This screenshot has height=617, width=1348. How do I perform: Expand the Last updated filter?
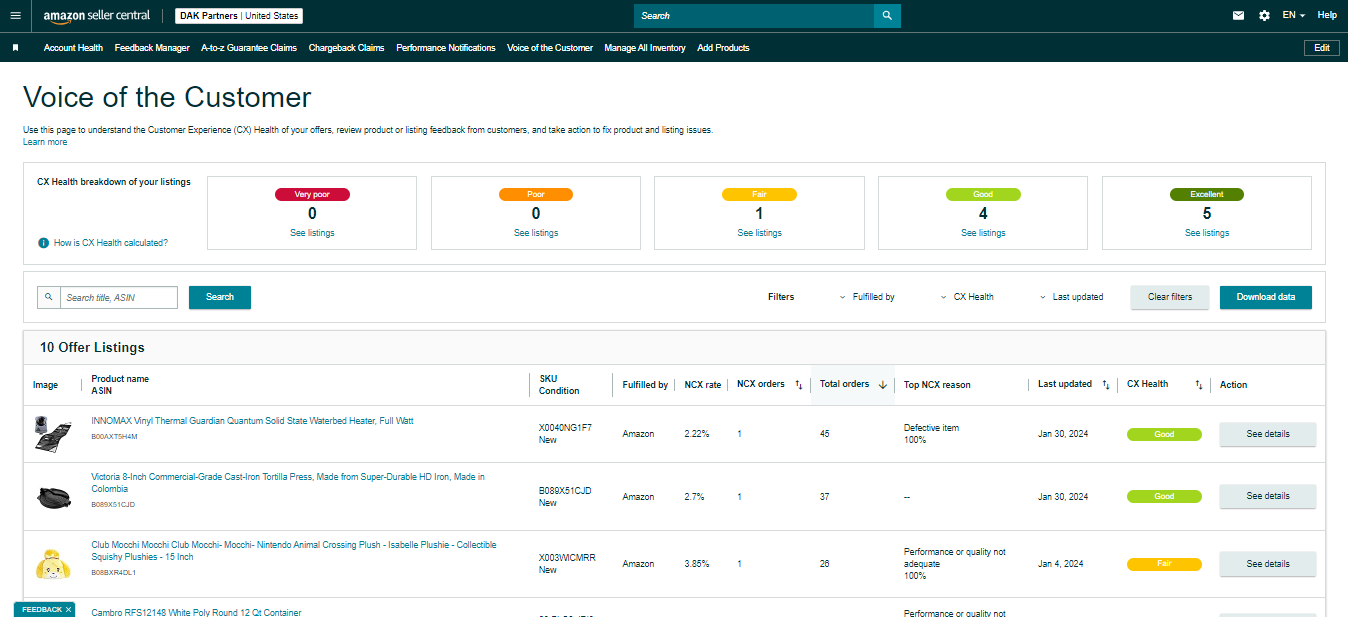[1071, 297]
